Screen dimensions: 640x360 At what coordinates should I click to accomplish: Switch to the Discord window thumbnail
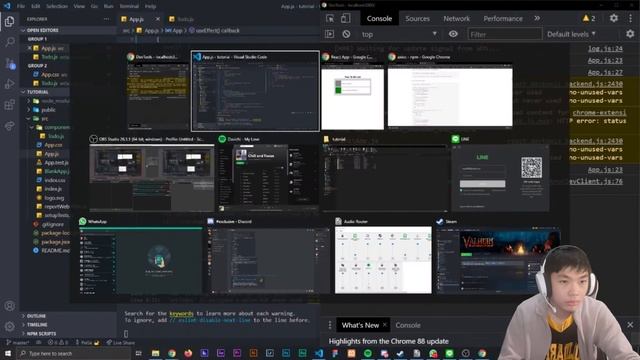coord(268,256)
